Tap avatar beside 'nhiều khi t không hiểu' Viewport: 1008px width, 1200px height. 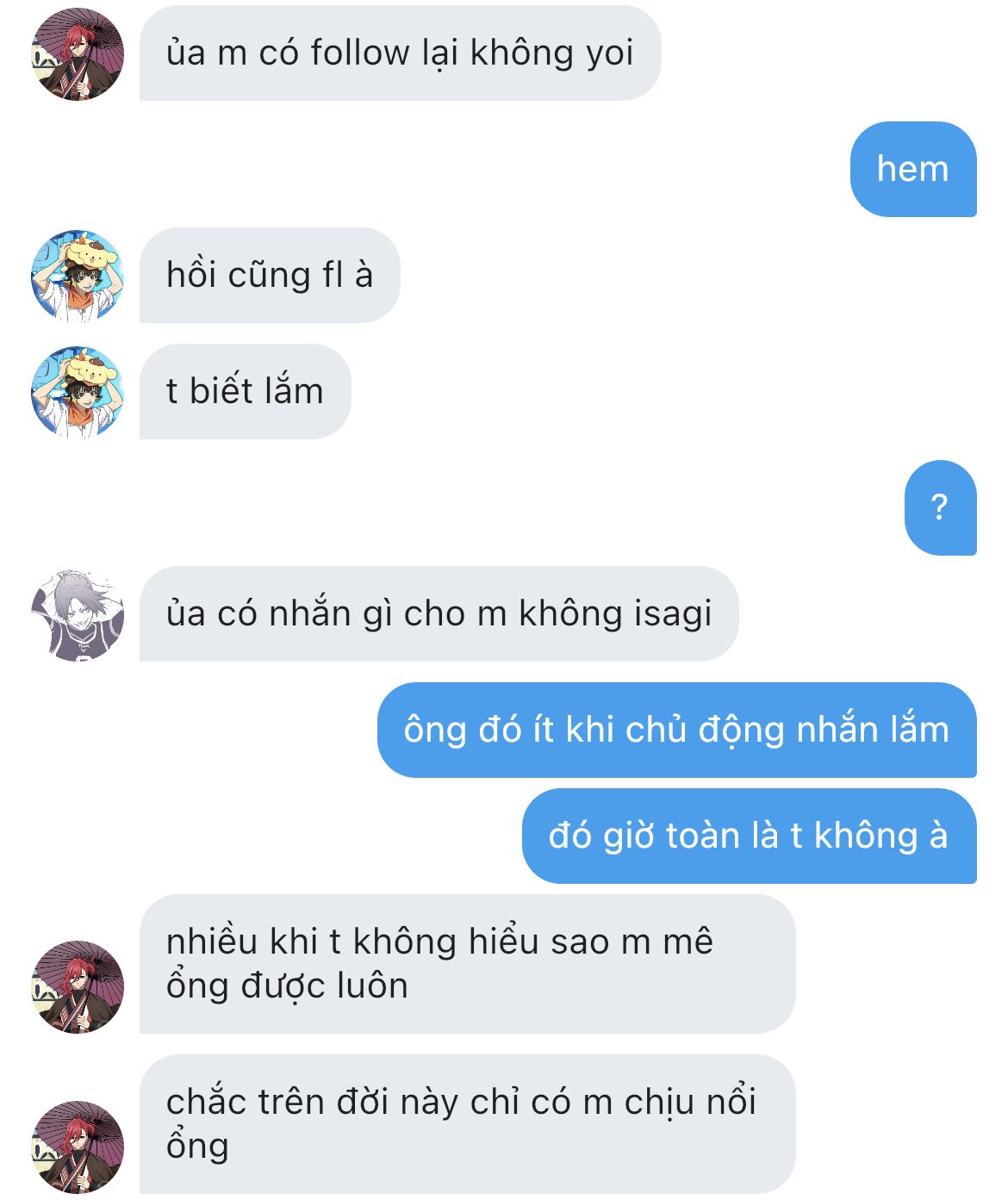(x=78, y=986)
